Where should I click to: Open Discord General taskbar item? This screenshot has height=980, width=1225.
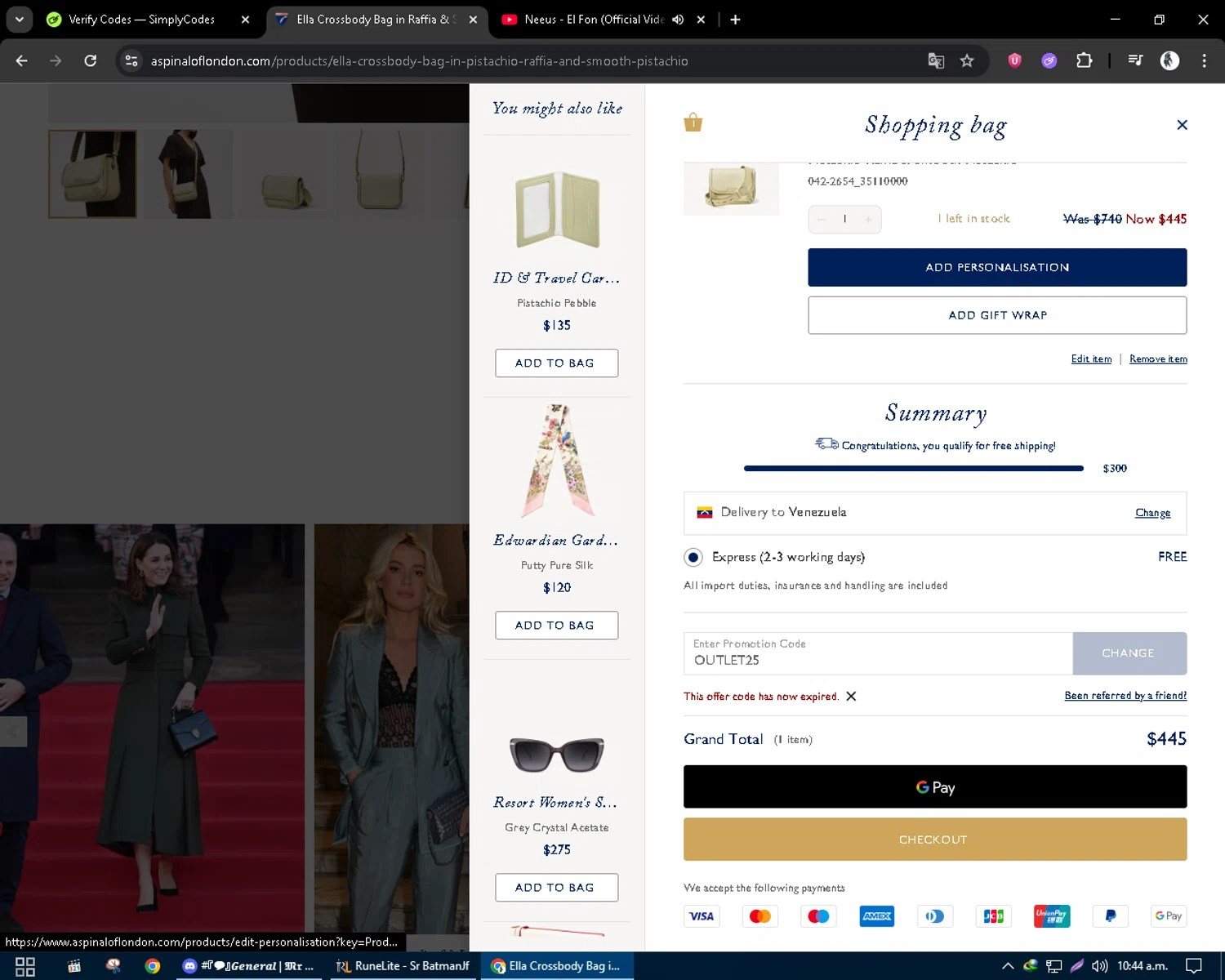coord(248,966)
